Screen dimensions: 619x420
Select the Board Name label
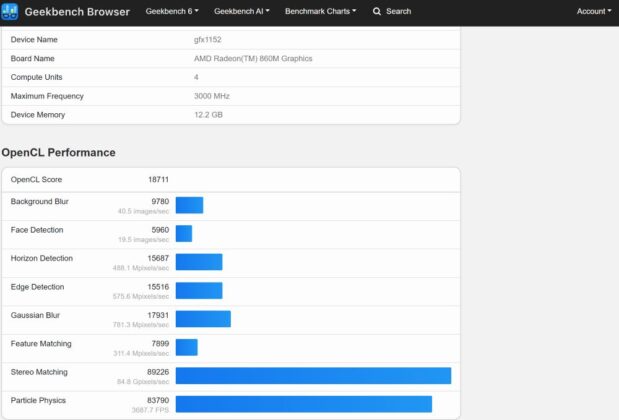(x=32, y=58)
